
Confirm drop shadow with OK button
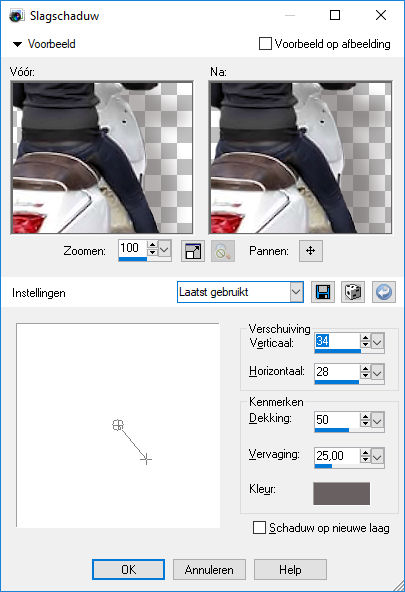tap(128, 569)
